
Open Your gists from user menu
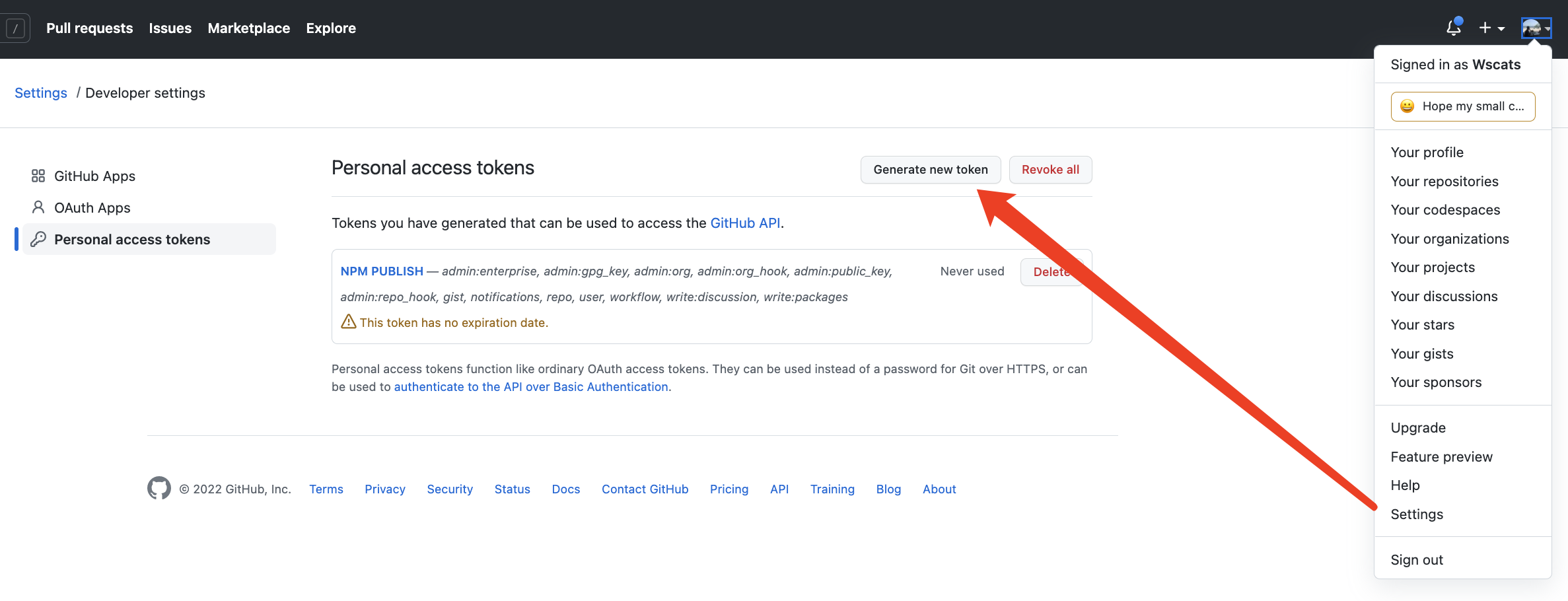coord(1422,354)
